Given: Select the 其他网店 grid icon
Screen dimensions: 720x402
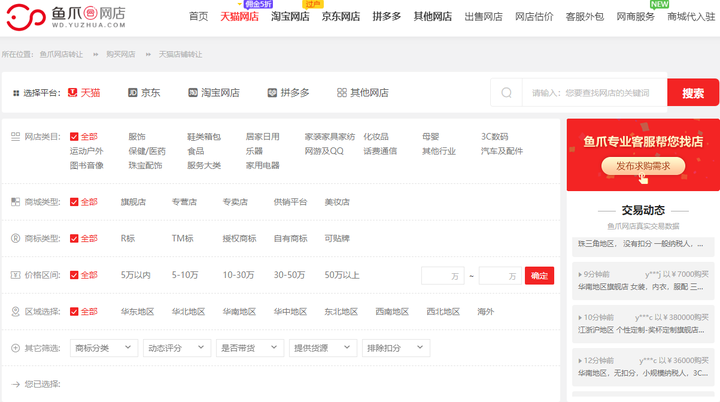Looking at the screenshot, I should [x=342, y=93].
